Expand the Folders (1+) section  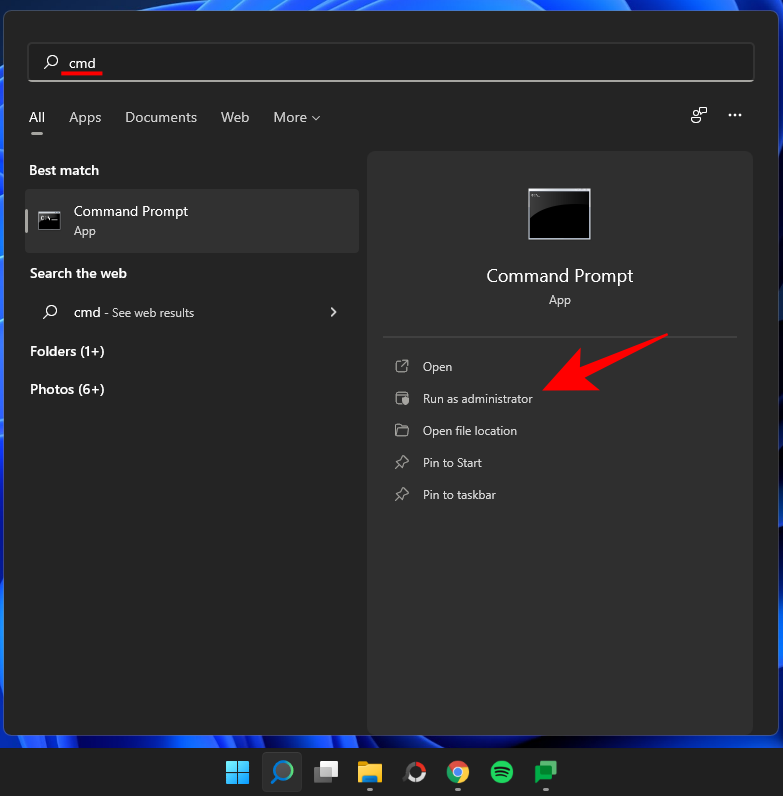click(67, 351)
